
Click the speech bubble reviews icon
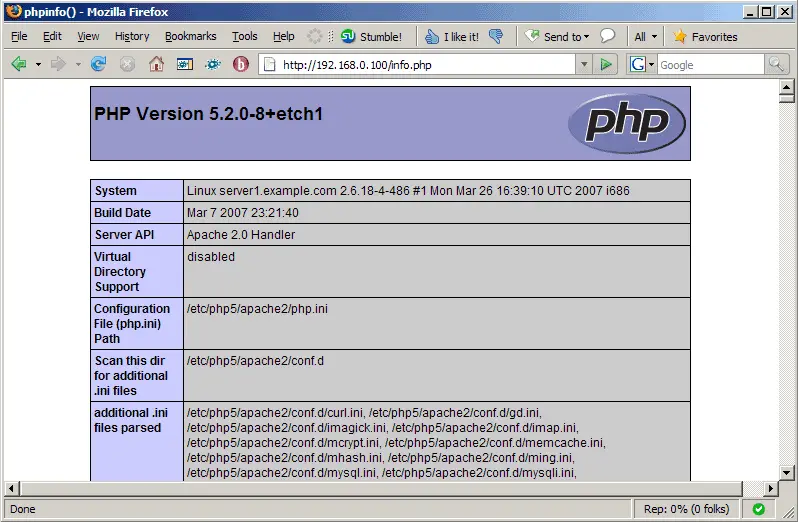(607, 36)
